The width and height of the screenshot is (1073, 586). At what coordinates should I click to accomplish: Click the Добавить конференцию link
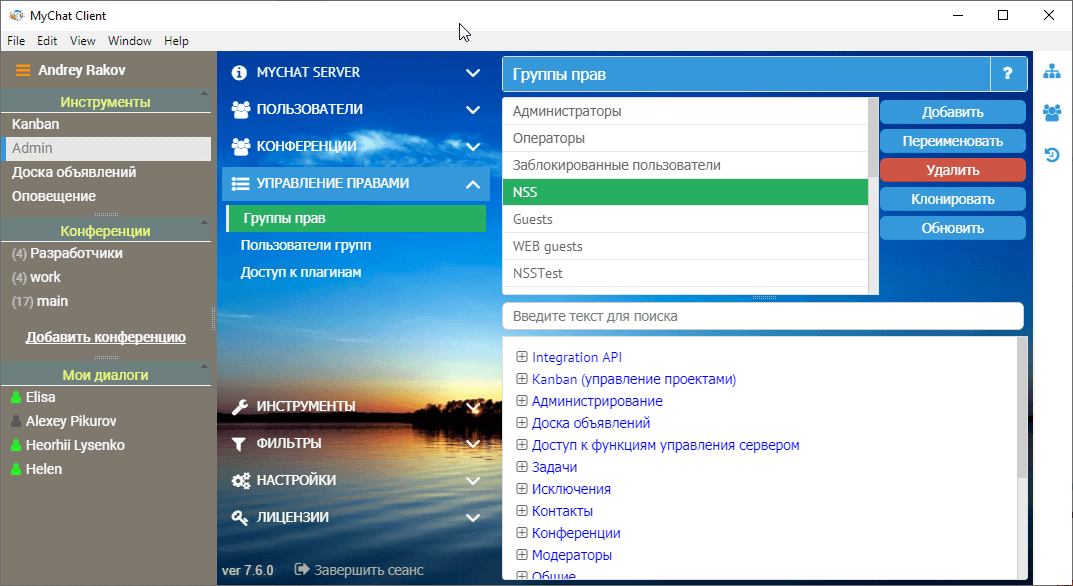[105, 338]
